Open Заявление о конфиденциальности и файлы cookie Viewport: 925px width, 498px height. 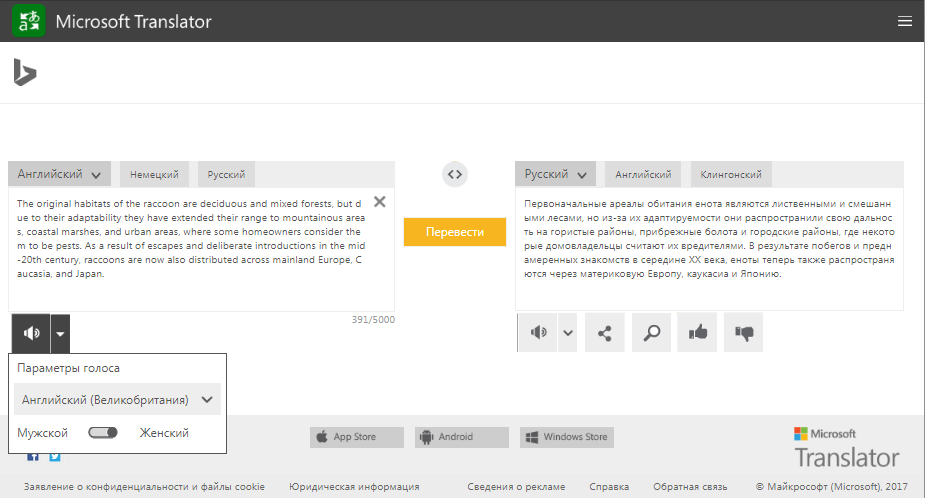[144, 487]
